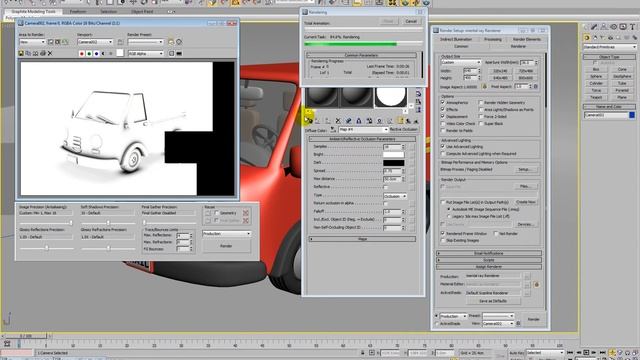Click the Camera002 object color swatch

pos(632,115)
